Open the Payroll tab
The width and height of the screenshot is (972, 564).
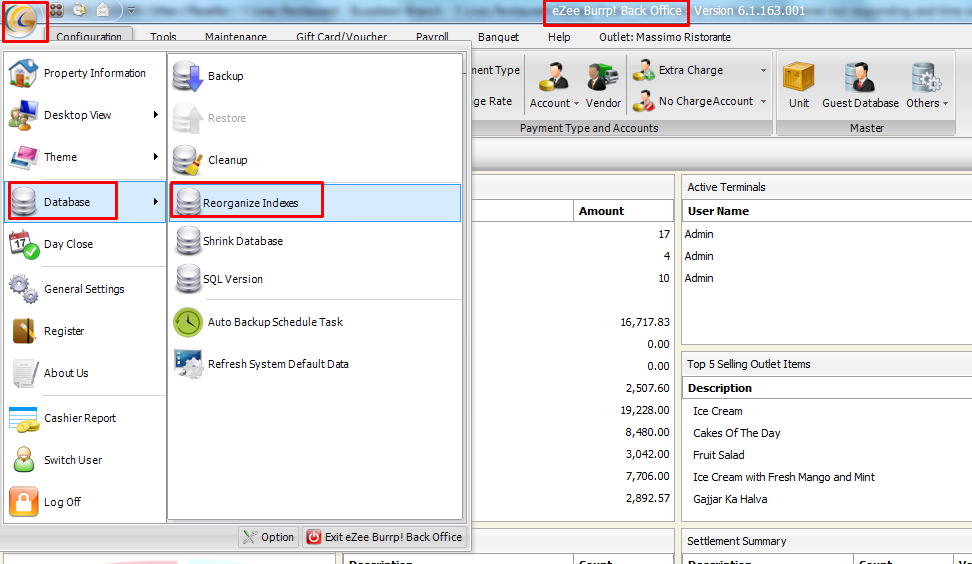[x=432, y=37]
